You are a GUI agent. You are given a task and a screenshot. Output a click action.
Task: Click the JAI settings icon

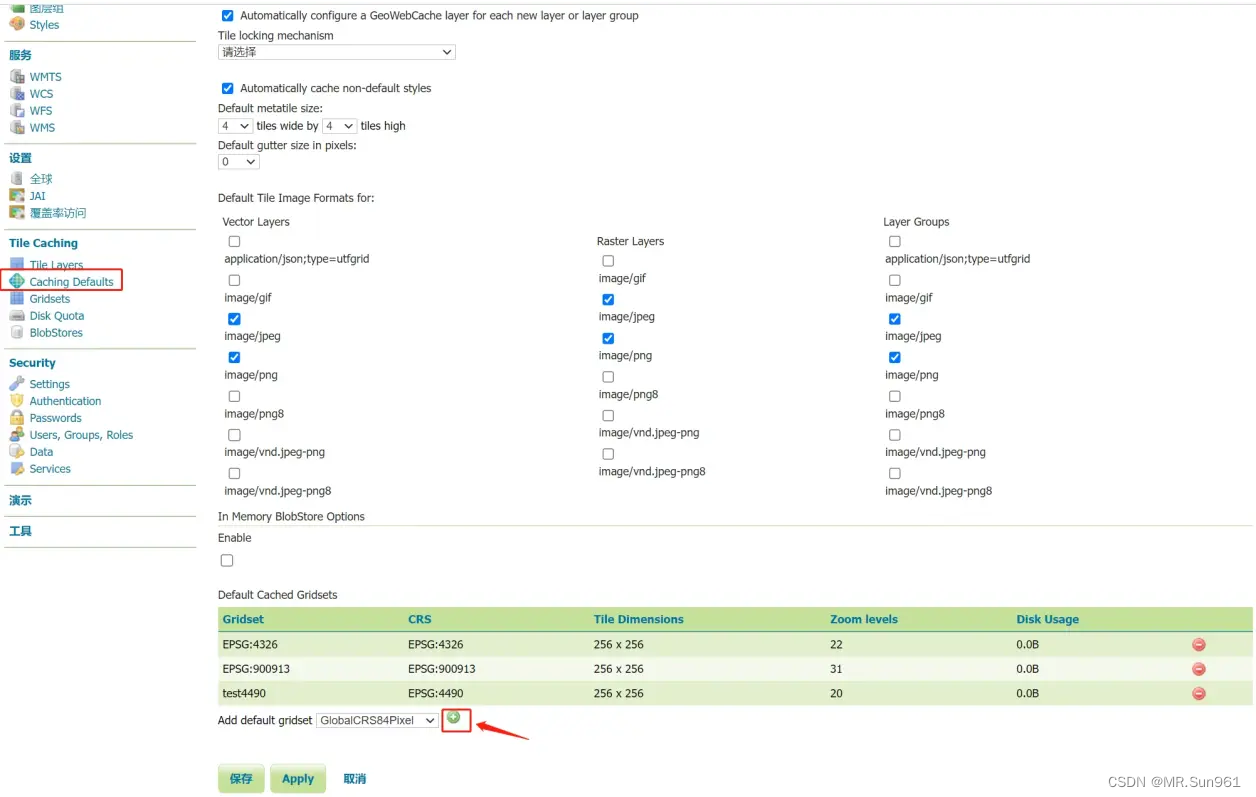click(x=17, y=195)
